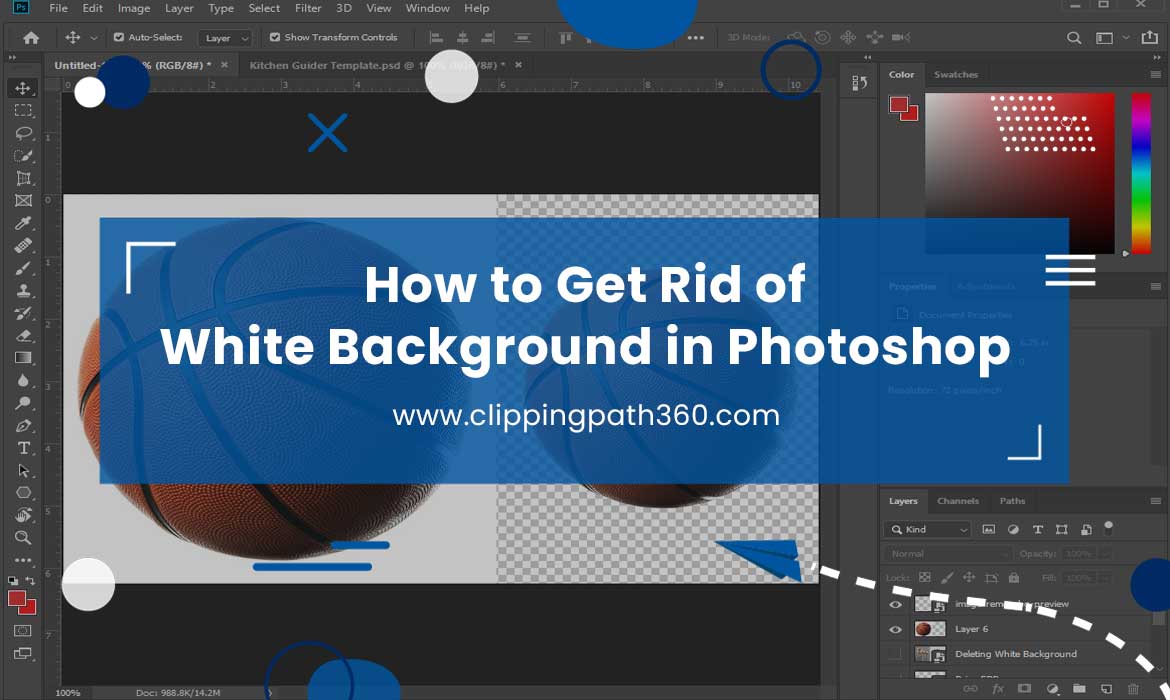The width and height of the screenshot is (1170, 700).
Task: Click the new adjustment layer icon
Action: coord(1052,689)
